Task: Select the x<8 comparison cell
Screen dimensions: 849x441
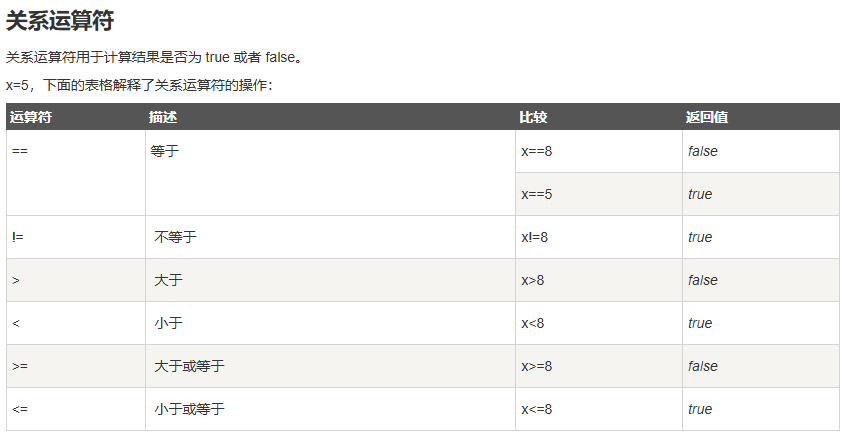Action: tap(533, 324)
